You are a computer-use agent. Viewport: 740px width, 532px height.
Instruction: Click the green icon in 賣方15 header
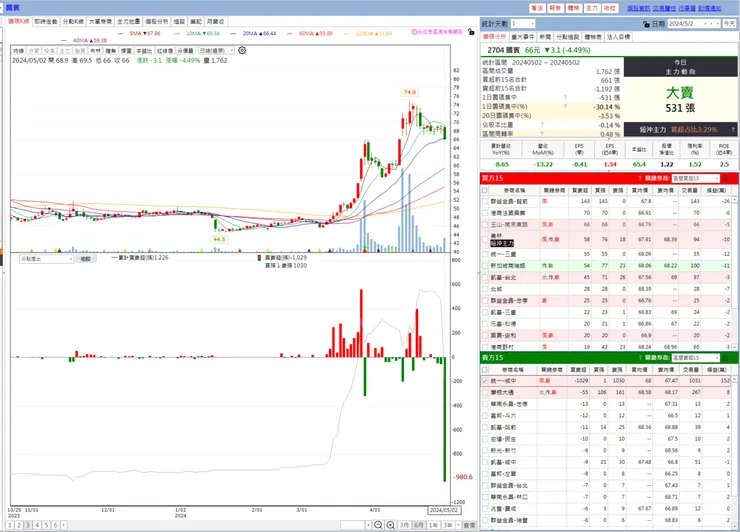(x=725, y=358)
